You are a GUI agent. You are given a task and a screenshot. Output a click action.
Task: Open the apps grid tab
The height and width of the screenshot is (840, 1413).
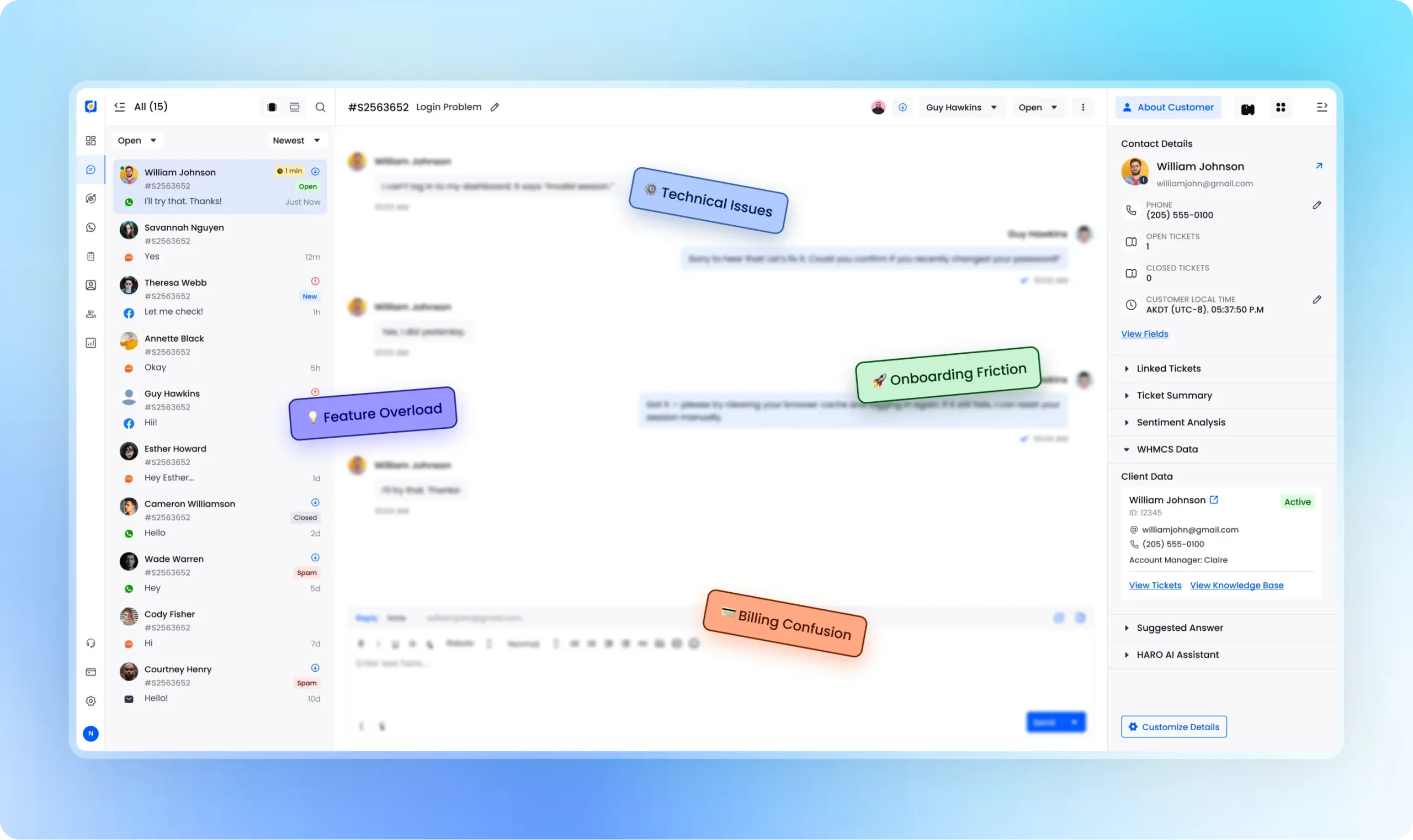click(x=1281, y=107)
